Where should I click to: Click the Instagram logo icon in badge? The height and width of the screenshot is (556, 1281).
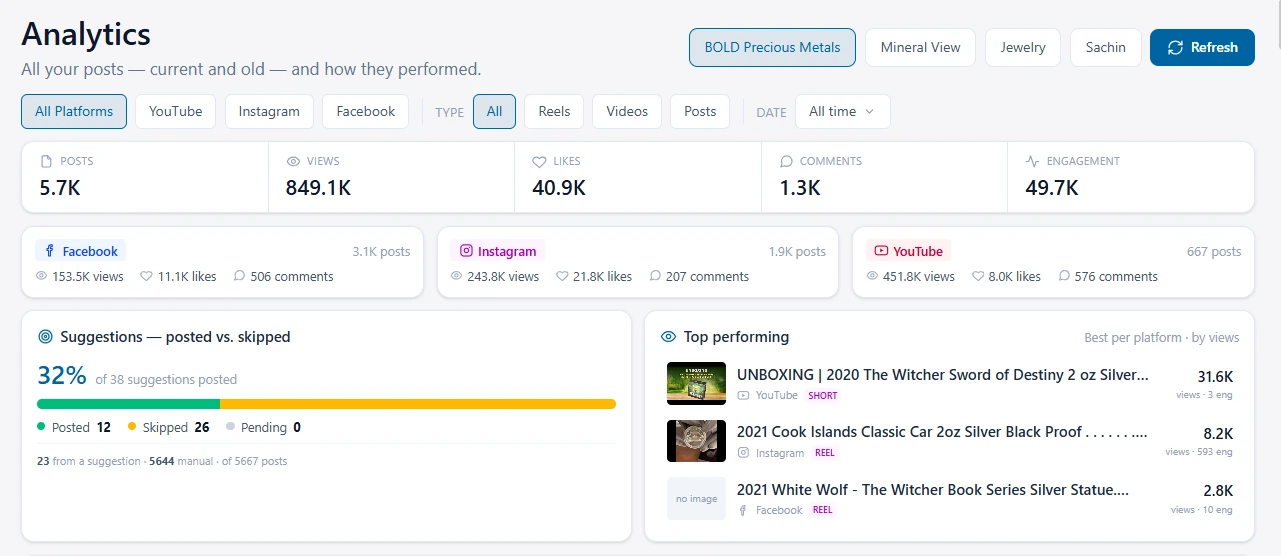pyautogui.click(x=465, y=251)
